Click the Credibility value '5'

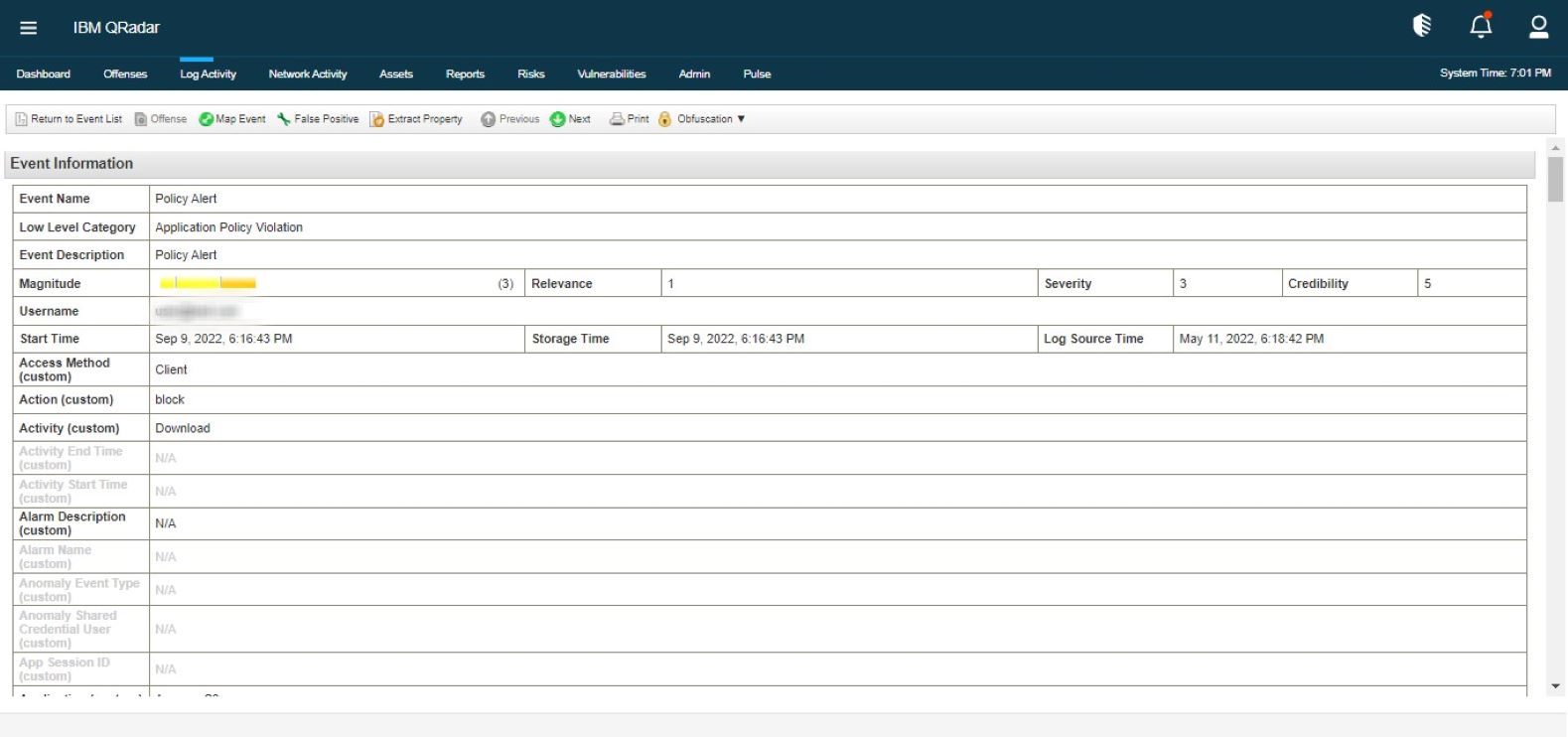click(x=1428, y=284)
